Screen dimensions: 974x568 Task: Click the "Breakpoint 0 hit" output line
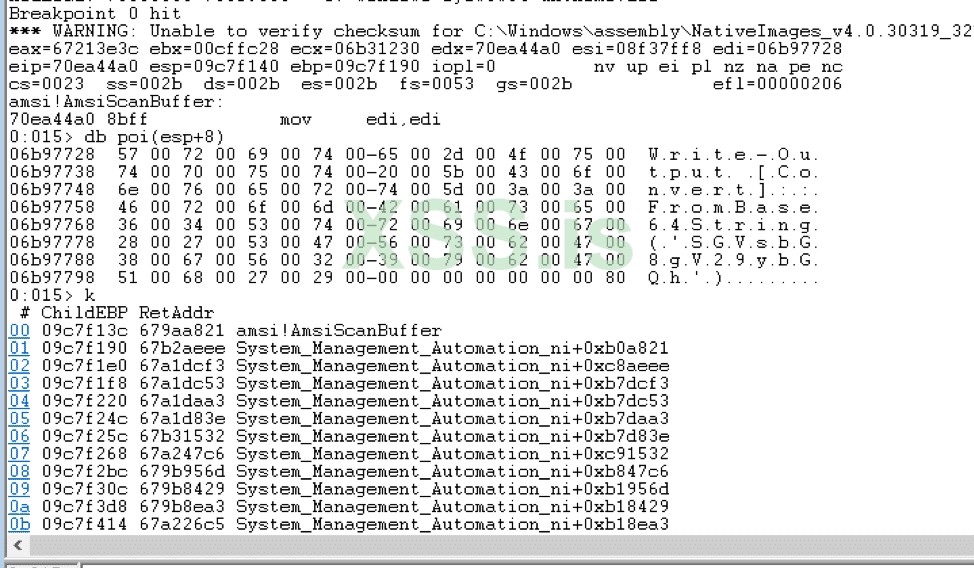(x=95, y=14)
